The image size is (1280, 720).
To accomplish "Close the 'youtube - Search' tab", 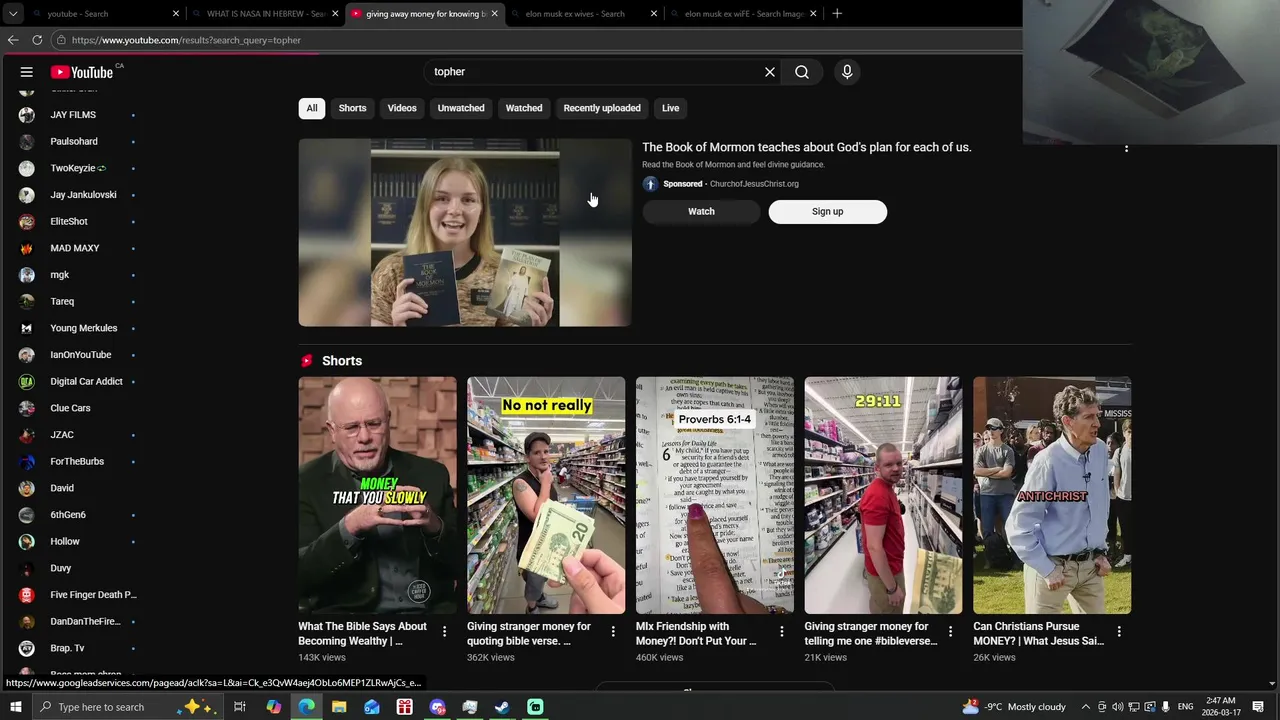I will (176, 14).
